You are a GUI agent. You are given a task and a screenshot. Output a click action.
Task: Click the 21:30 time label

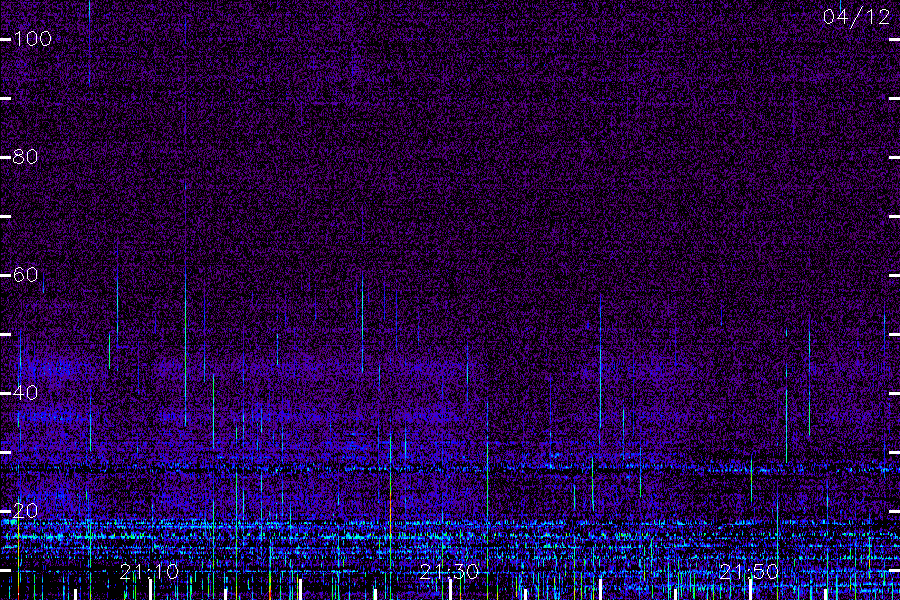pos(449,572)
